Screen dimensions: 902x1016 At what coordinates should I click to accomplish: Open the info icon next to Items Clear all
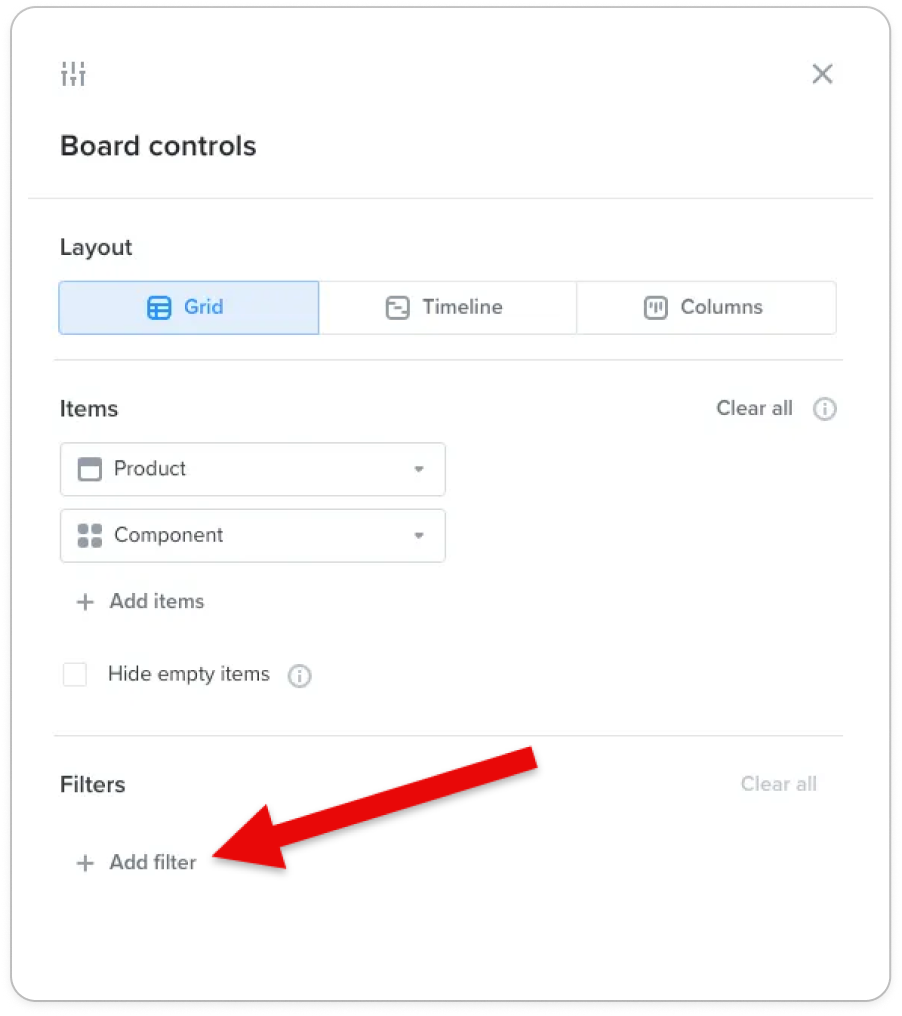tap(824, 409)
